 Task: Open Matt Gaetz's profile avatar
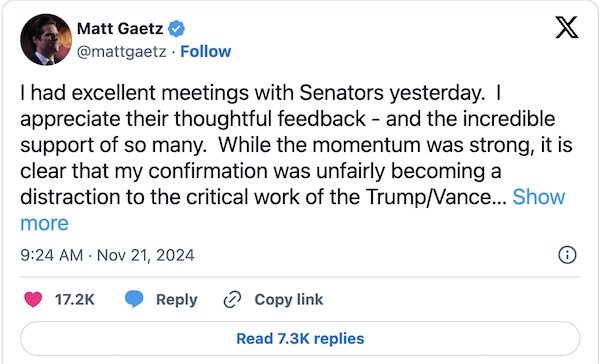coord(46,40)
